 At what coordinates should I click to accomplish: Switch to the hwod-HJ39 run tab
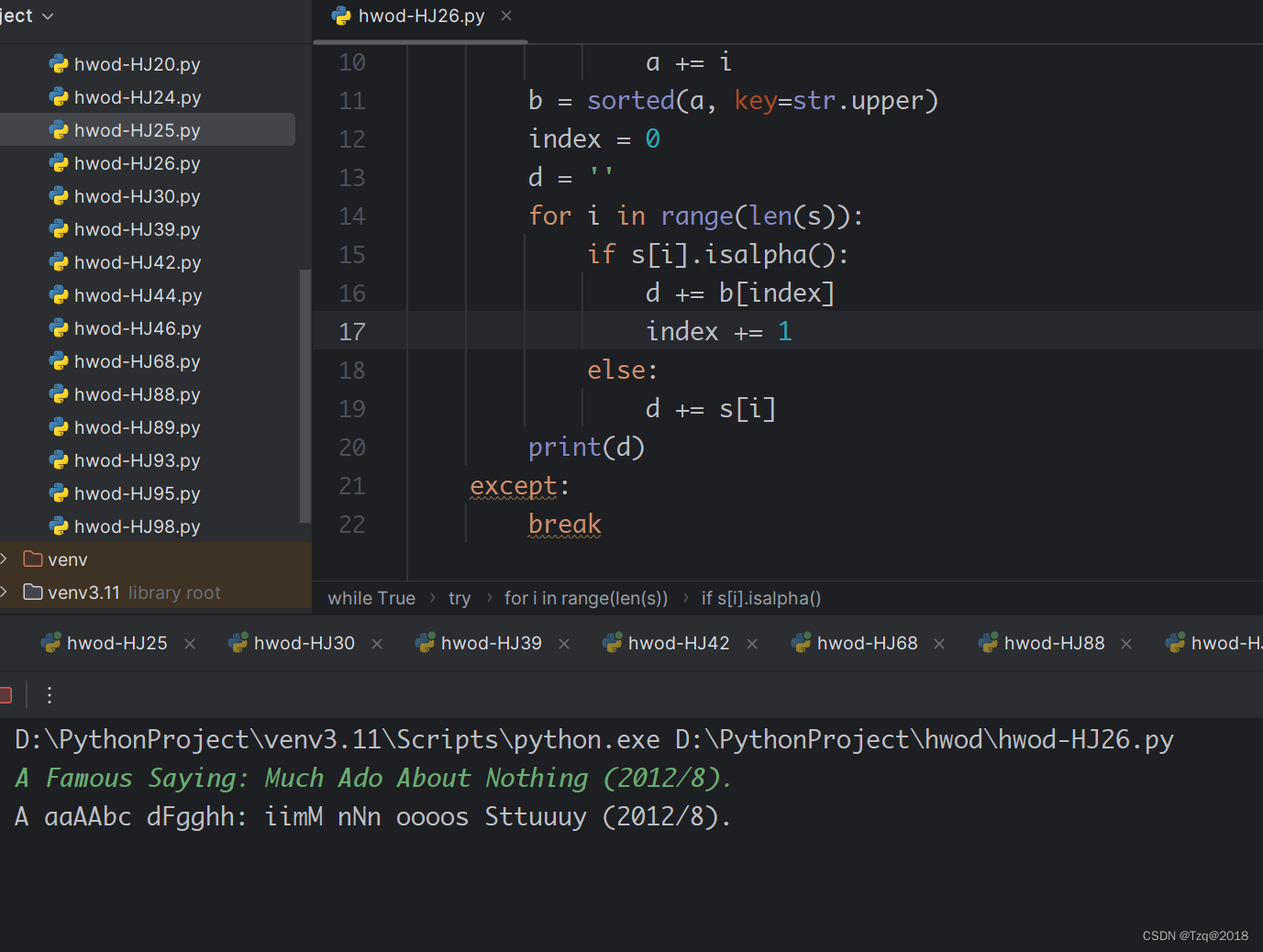pyautogui.click(x=491, y=643)
